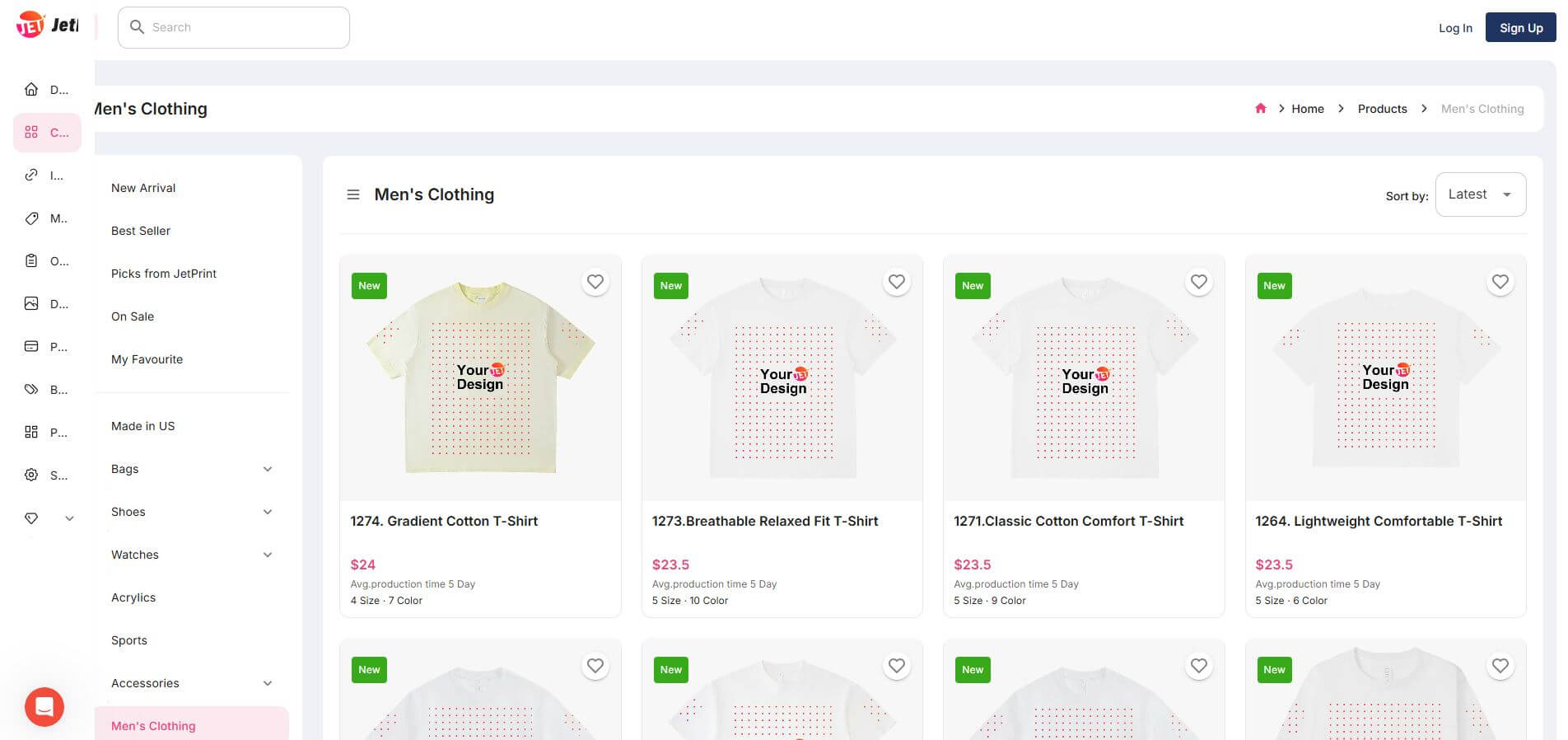This screenshot has width=1568, height=740.
Task: Click title 1271.Classic Cotton Comfort T-Shirt
Action: point(1068,521)
